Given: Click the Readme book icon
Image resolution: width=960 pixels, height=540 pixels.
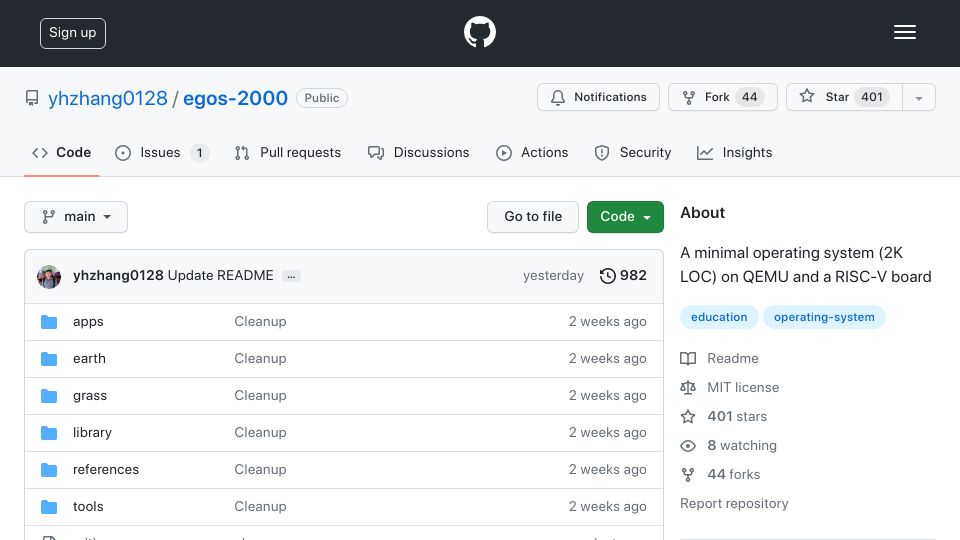Looking at the screenshot, I should pos(688,359).
